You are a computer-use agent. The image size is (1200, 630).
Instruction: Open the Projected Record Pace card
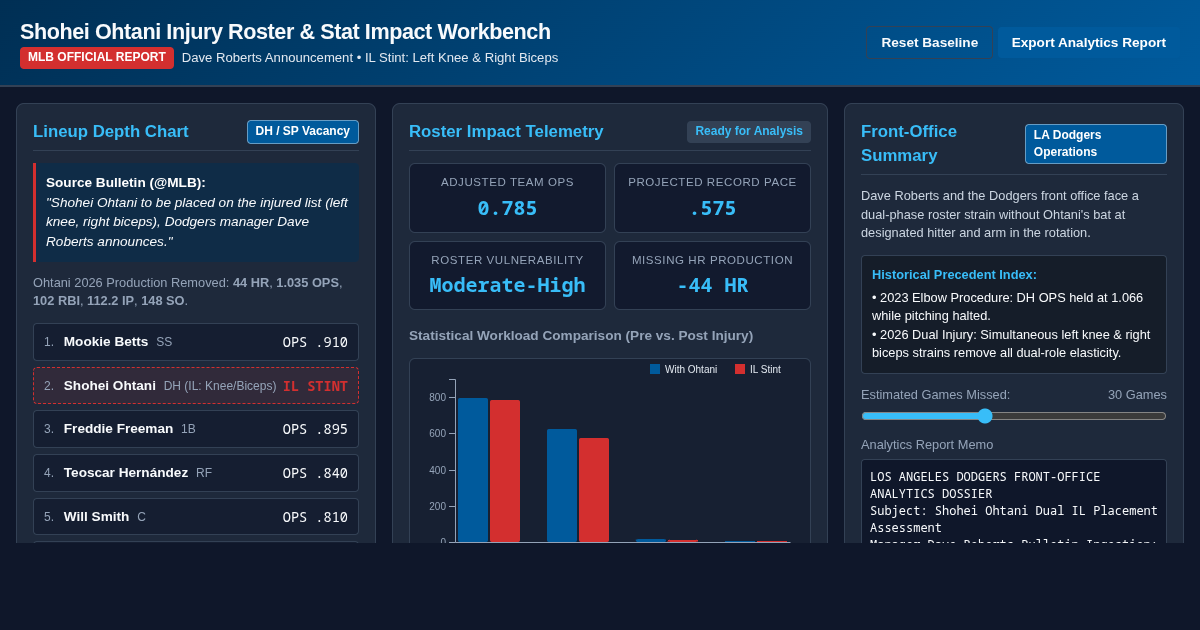tap(712, 198)
